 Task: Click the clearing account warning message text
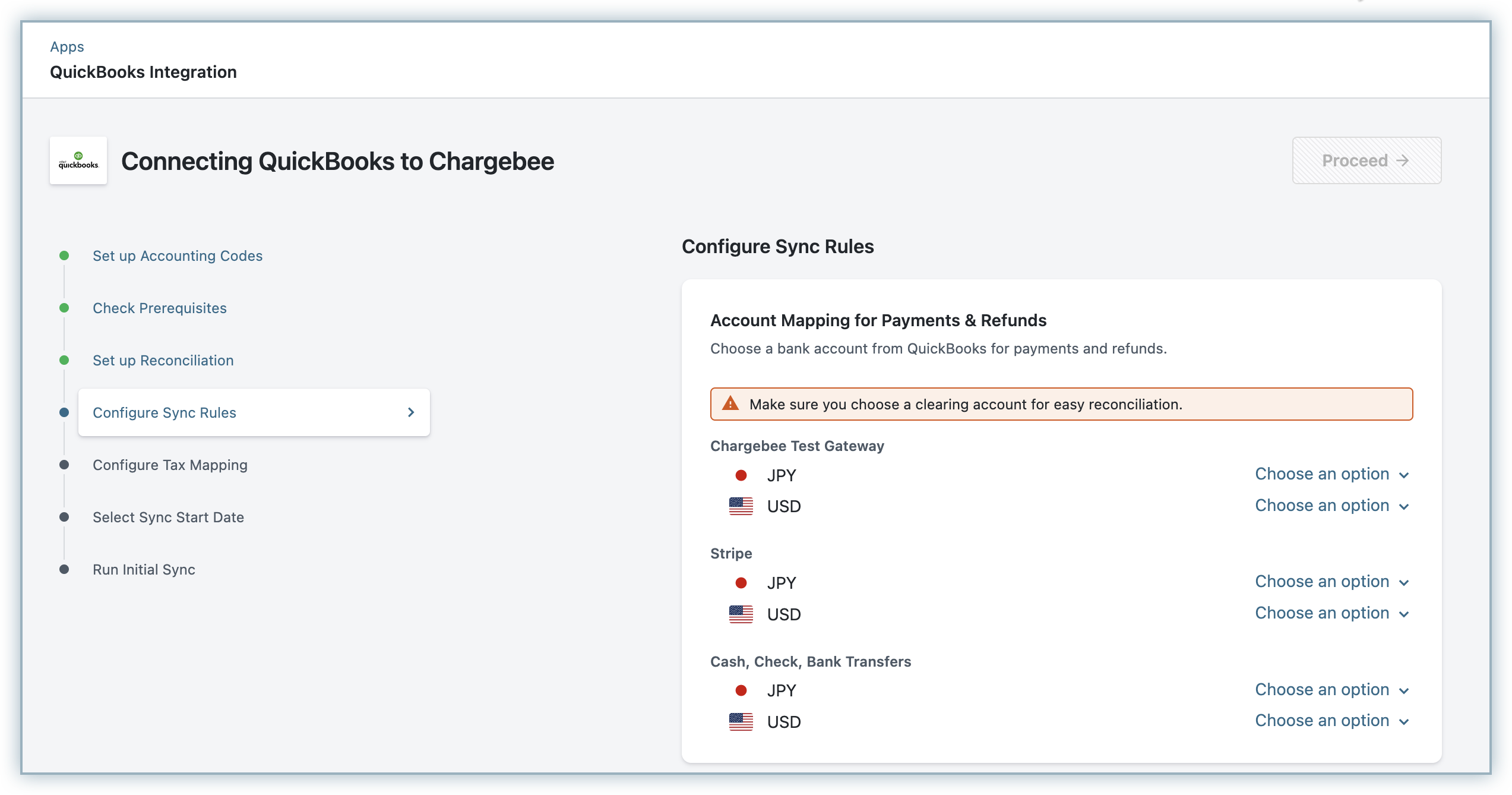coord(966,404)
